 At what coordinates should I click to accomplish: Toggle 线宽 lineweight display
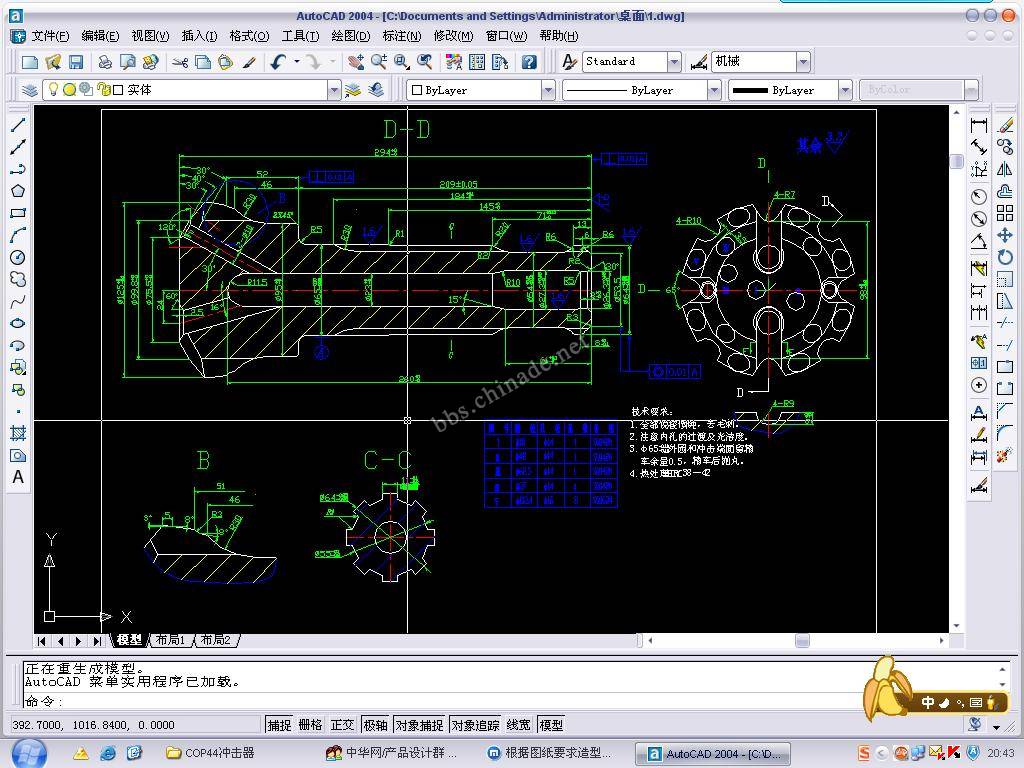[x=519, y=725]
